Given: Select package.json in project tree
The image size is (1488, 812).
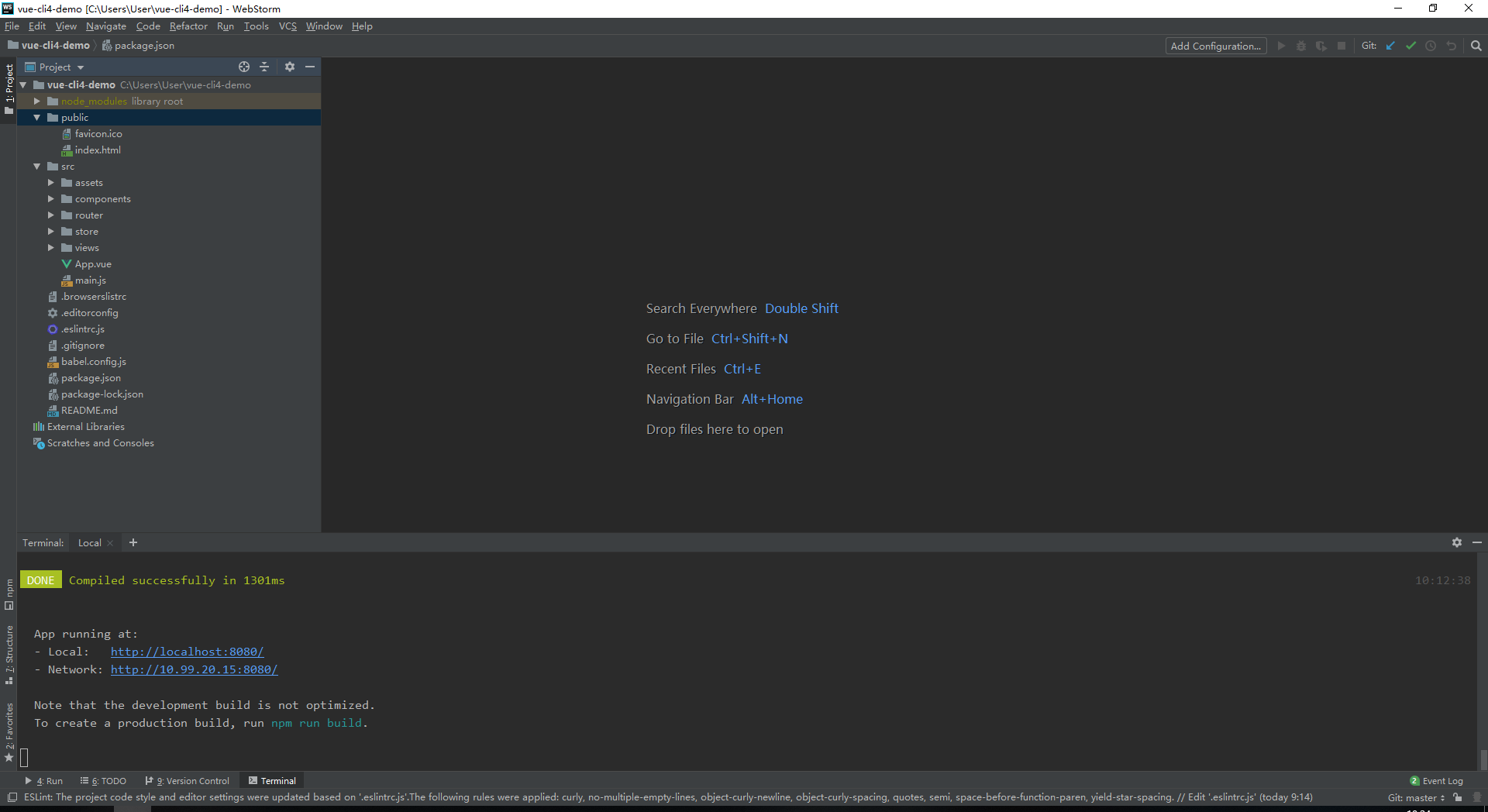Looking at the screenshot, I should pyautogui.click(x=91, y=378).
